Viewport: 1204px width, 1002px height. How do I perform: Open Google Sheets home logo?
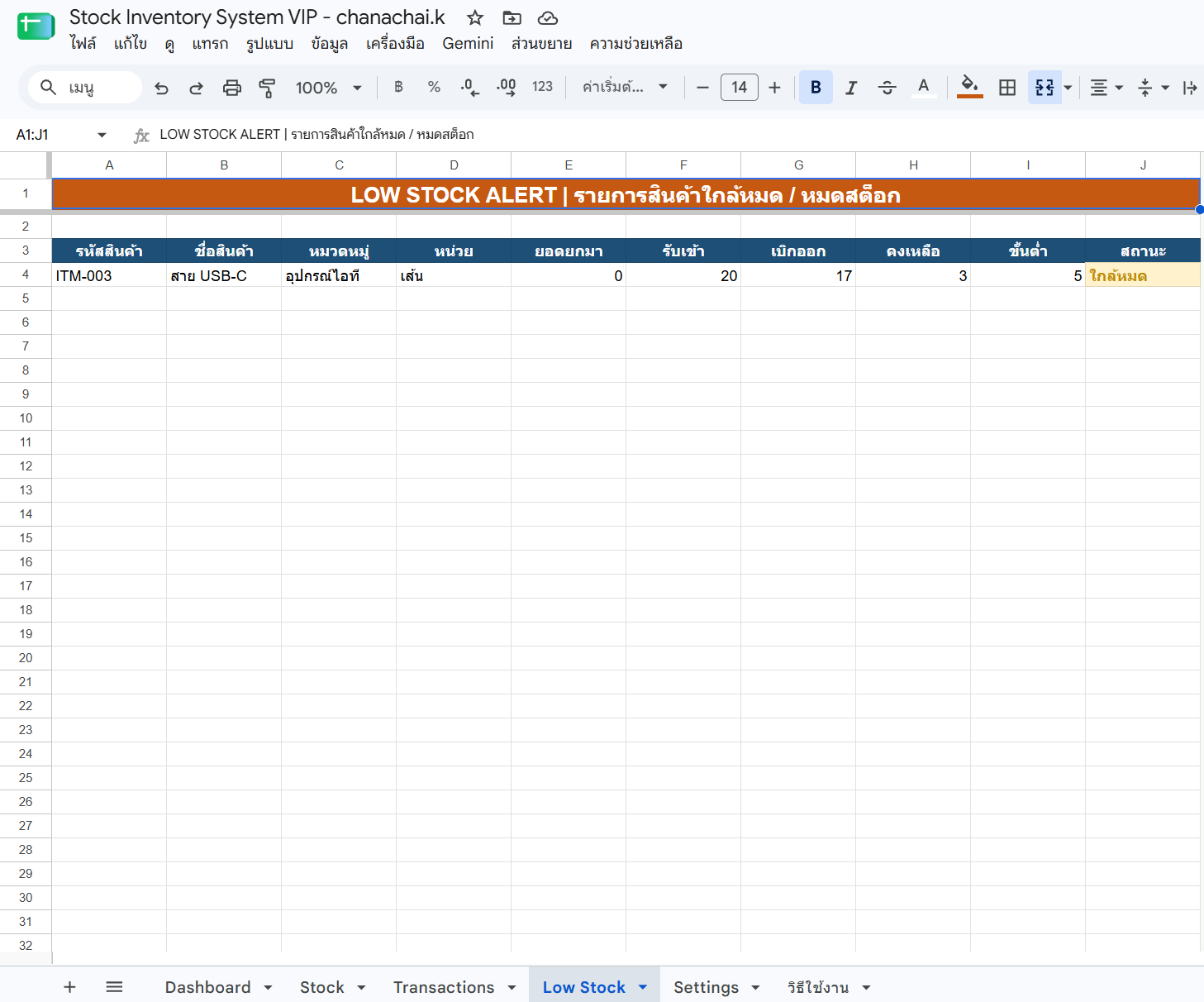coord(36,26)
